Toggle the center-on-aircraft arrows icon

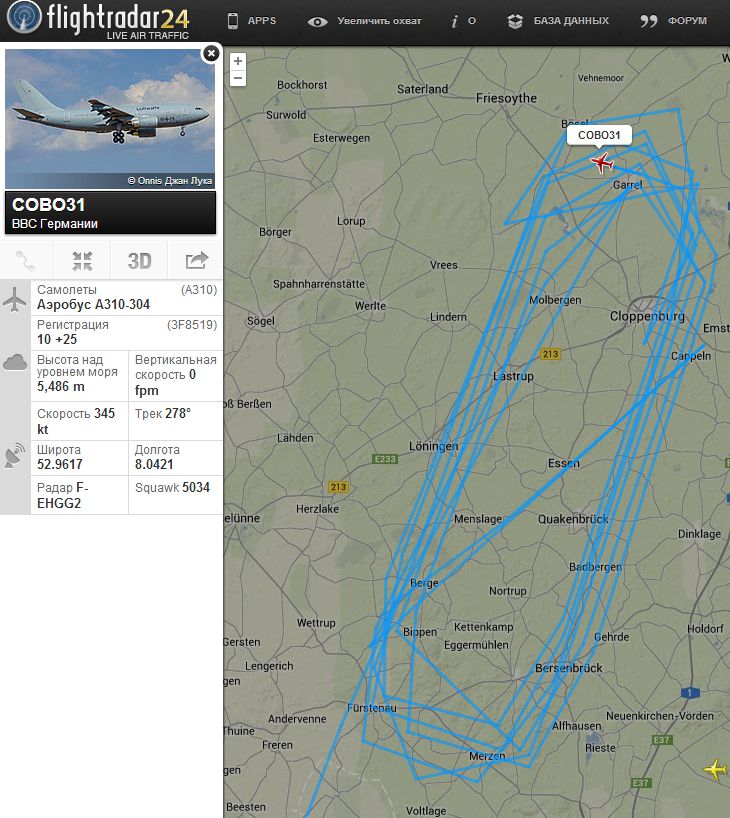[82, 261]
